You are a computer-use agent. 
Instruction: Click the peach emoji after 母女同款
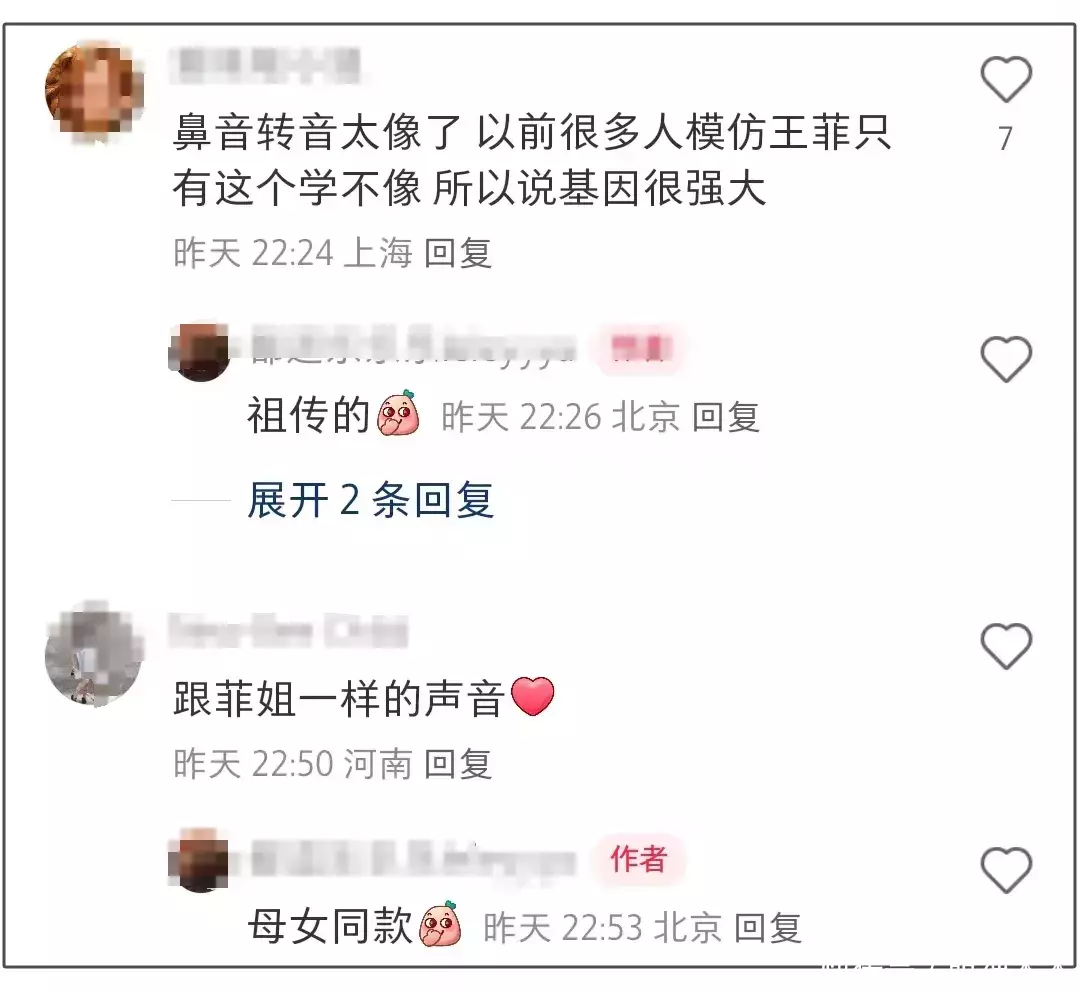tap(439, 924)
